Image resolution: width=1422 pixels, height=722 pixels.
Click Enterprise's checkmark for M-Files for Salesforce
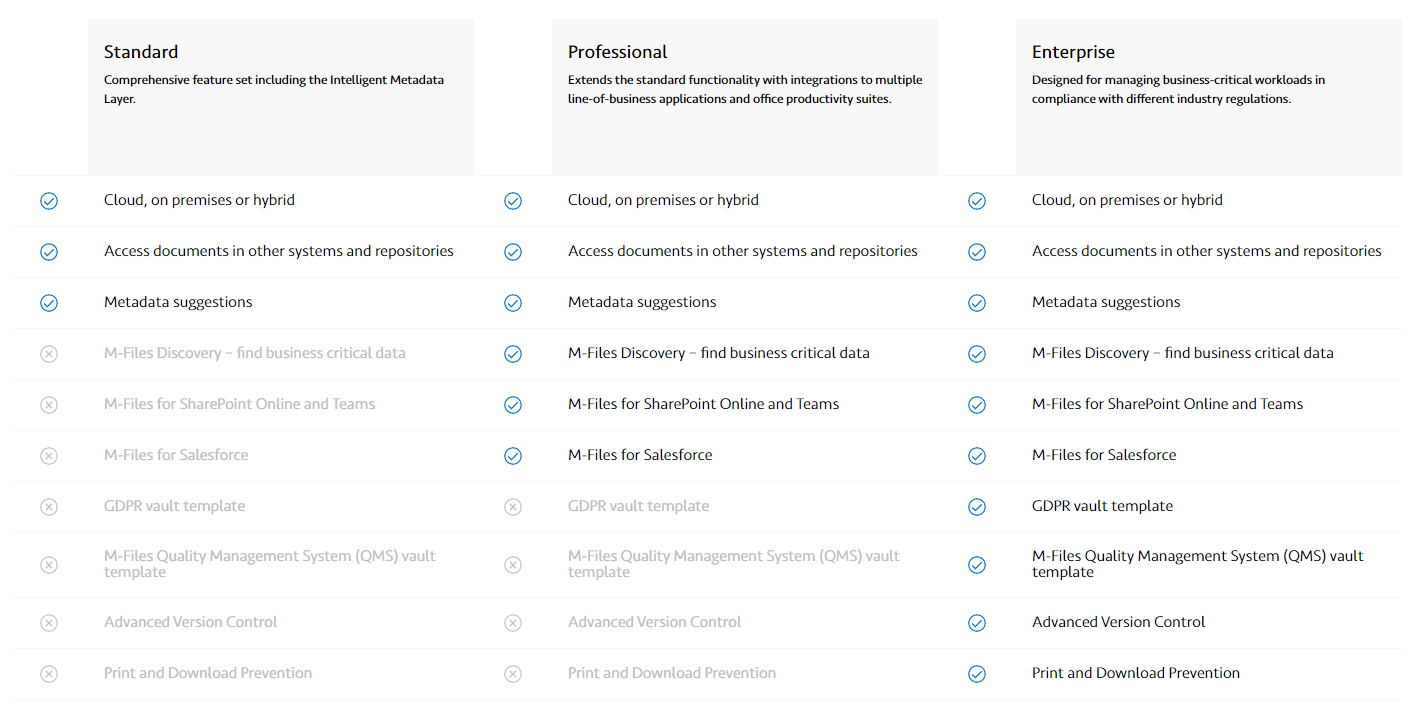coord(977,456)
